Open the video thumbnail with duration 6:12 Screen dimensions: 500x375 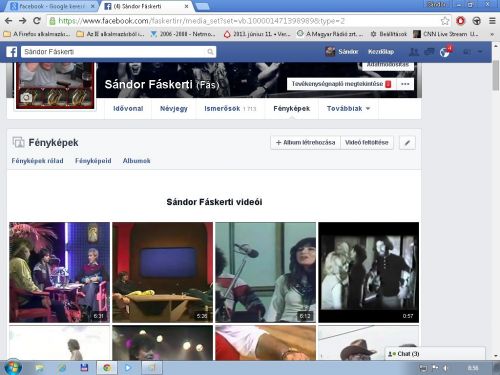pos(265,272)
